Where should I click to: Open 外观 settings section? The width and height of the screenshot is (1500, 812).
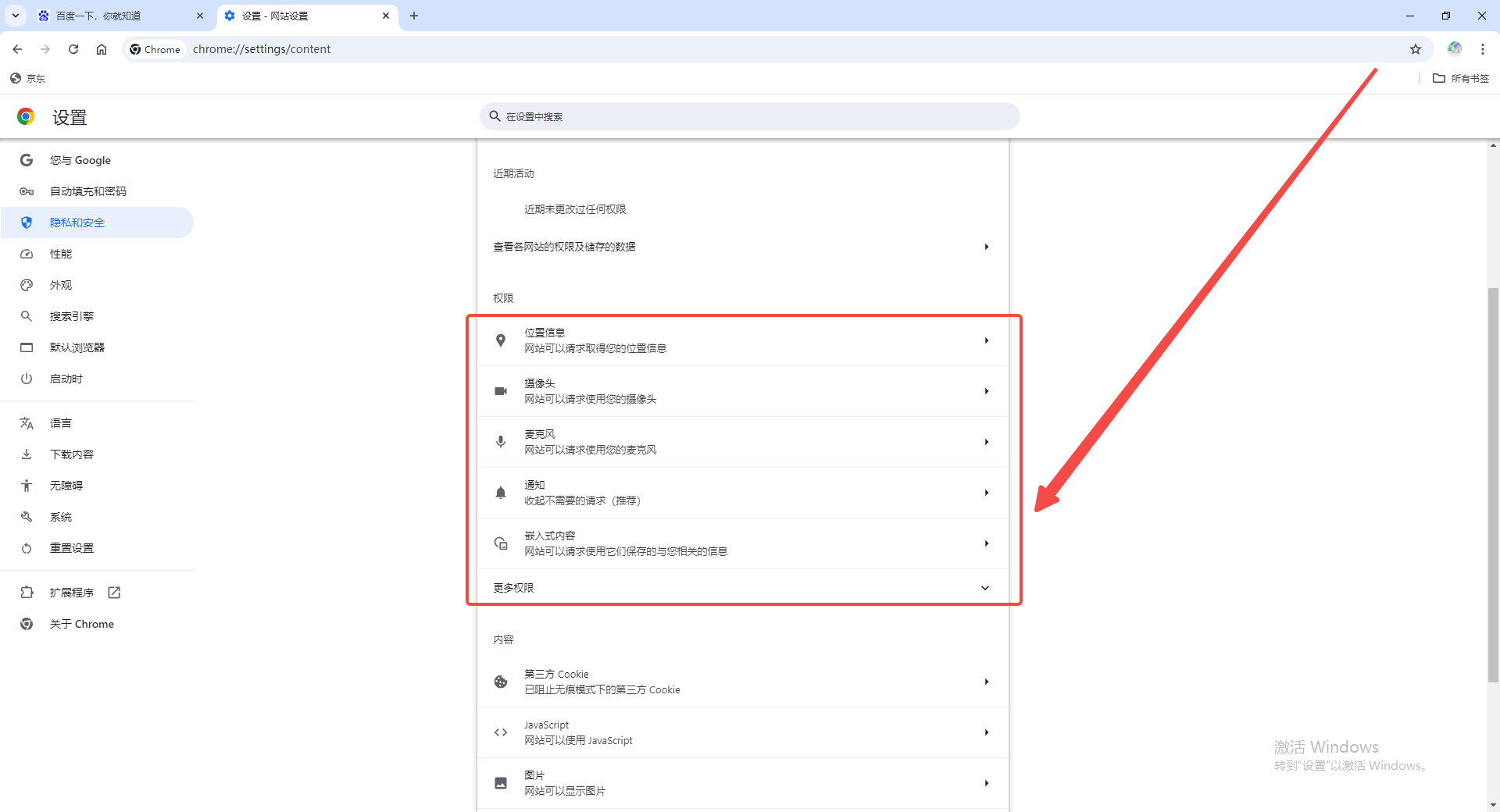[x=97, y=285]
